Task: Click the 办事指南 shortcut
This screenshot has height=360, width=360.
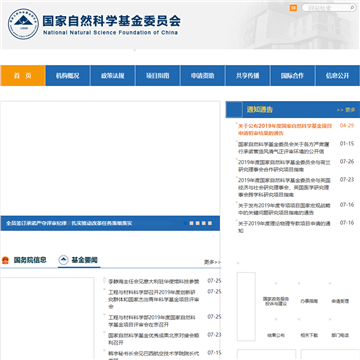Action: pyautogui.click(x=309, y=301)
